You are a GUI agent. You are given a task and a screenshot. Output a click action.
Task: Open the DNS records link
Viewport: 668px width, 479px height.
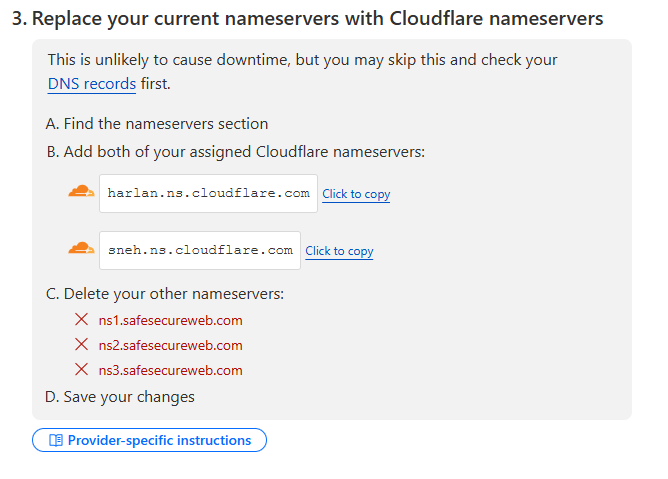pyautogui.click(x=92, y=84)
